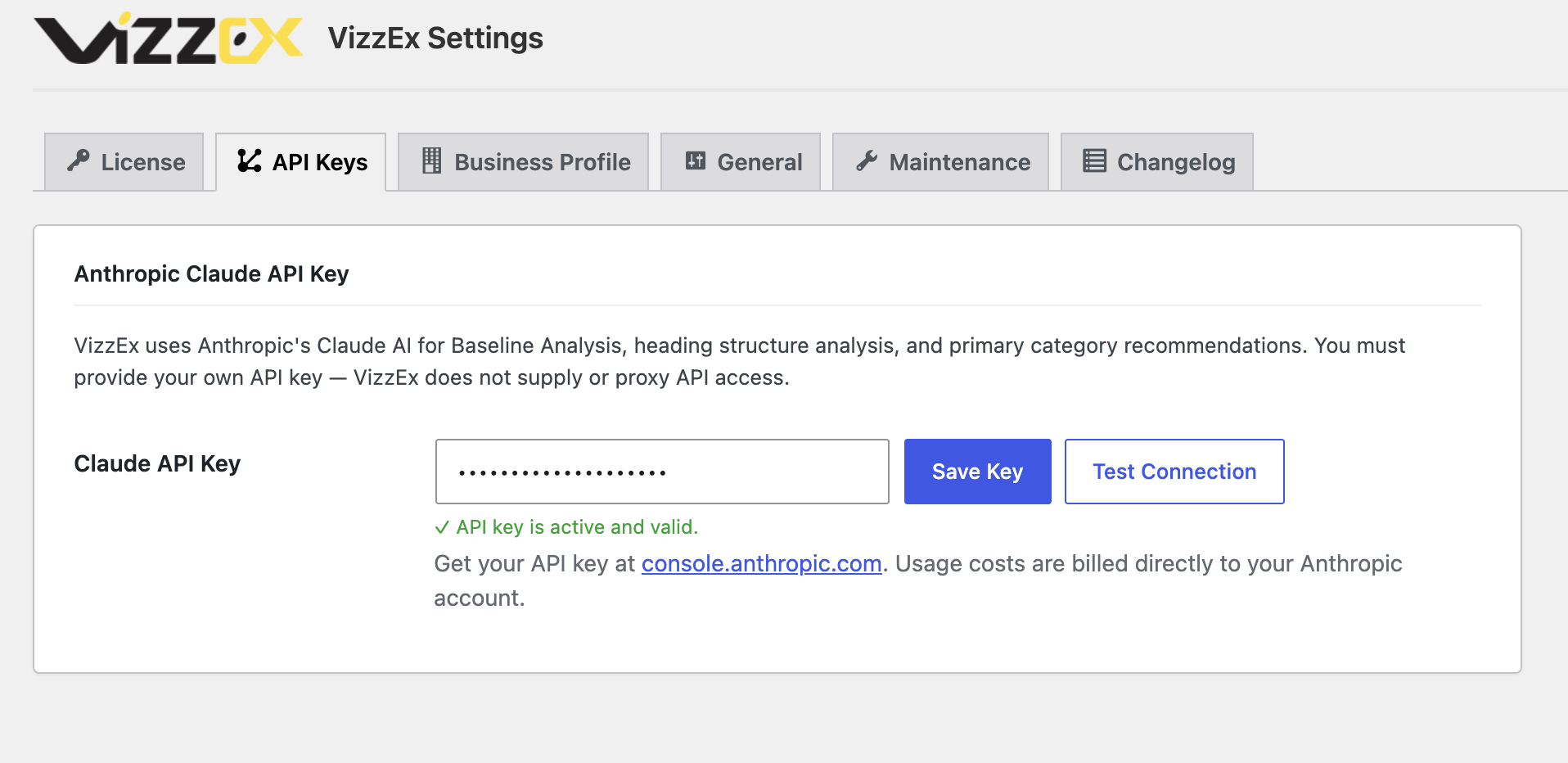Click the key icon on License tab
Screen dimensions: 1568x763
(79, 160)
